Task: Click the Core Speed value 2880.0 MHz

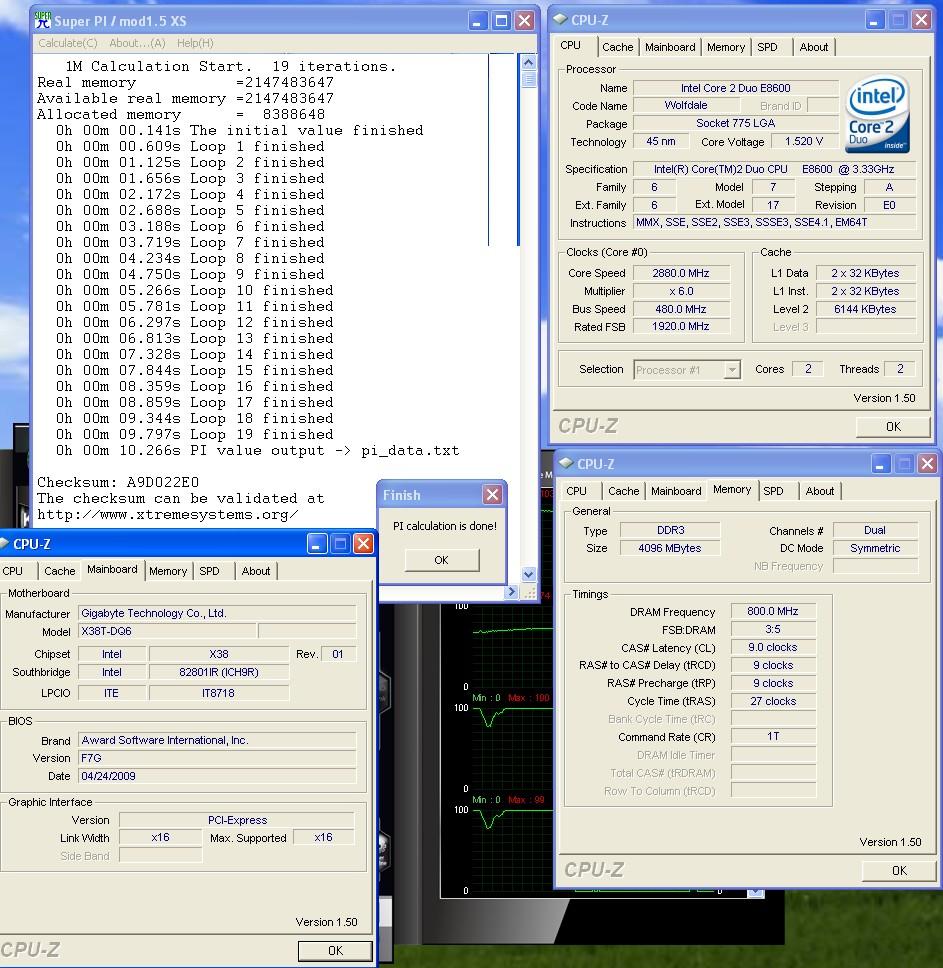Action: click(681, 273)
